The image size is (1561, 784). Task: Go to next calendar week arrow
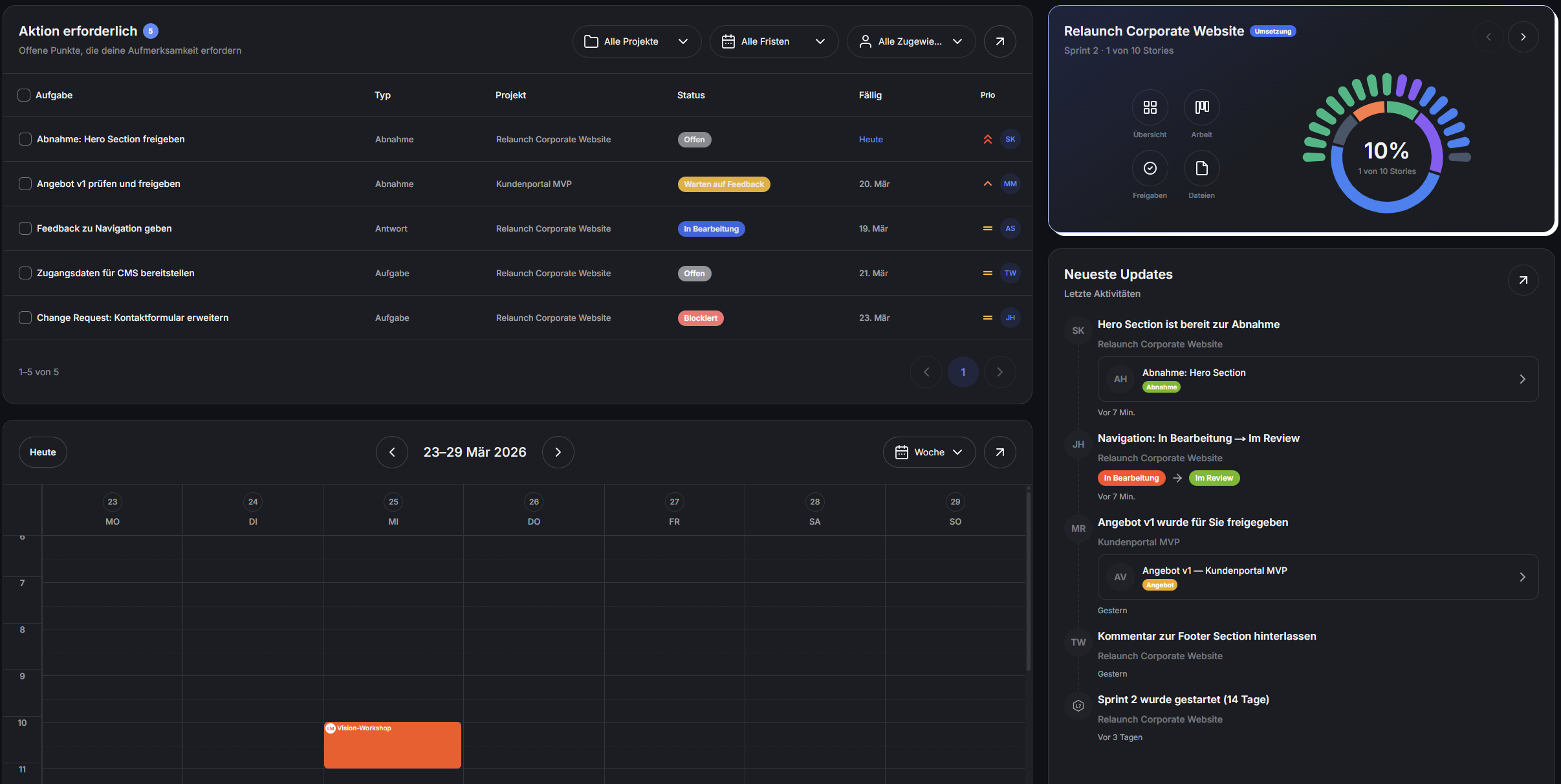coord(558,452)
